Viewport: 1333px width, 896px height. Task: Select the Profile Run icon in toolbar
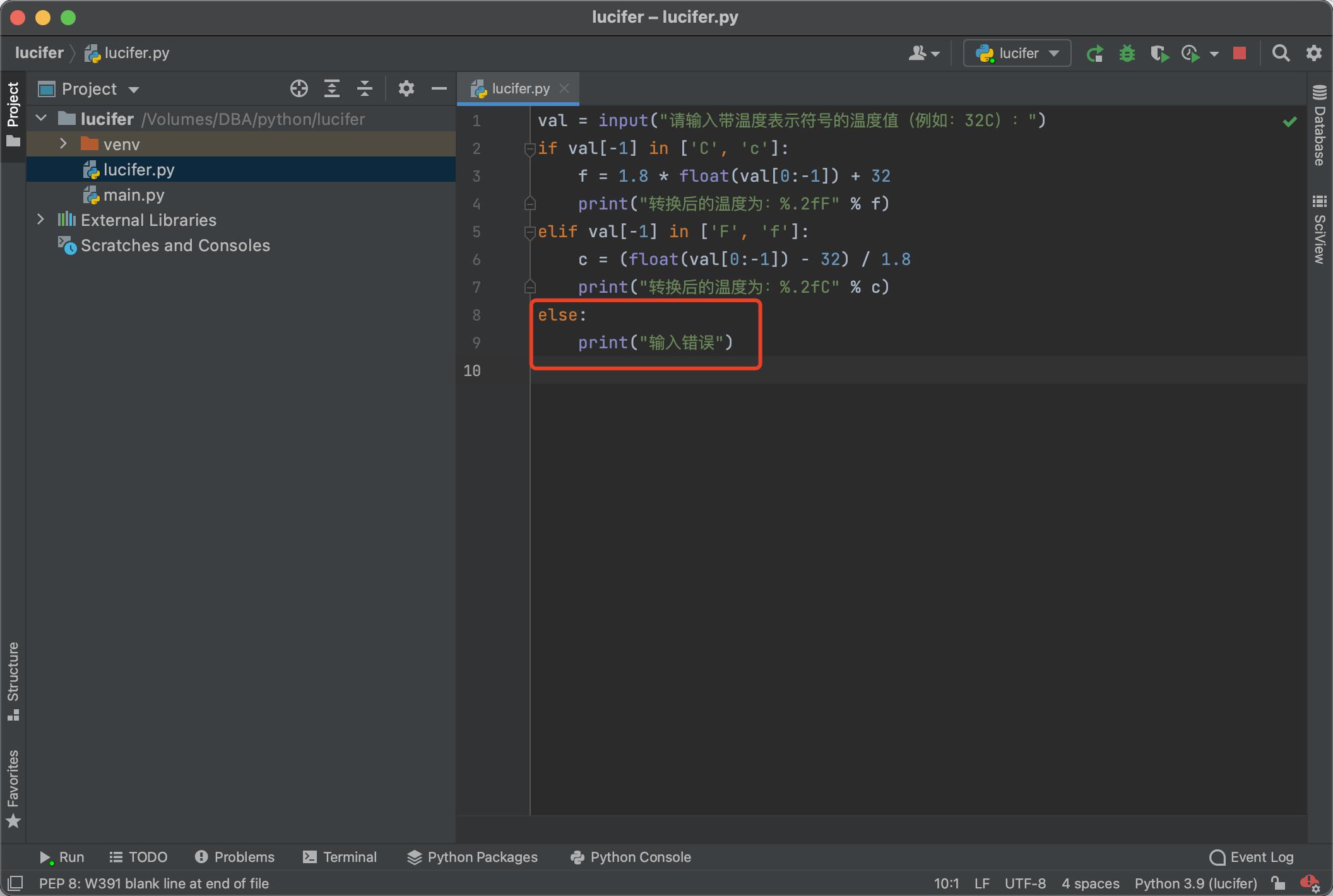[x=1193, y=53]
